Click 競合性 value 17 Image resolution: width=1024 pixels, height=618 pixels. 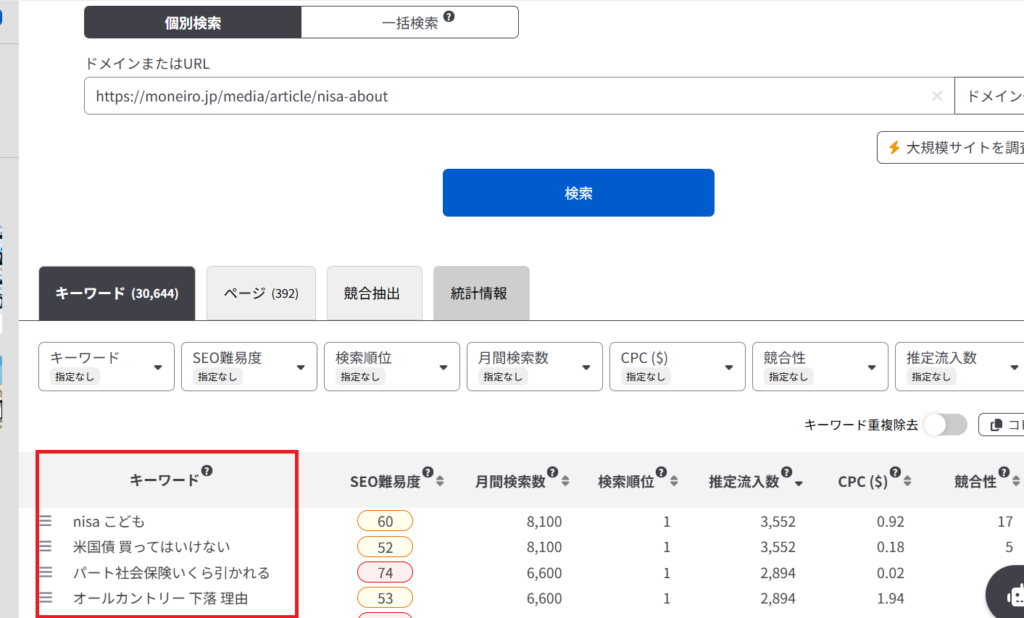(1005, 521)
